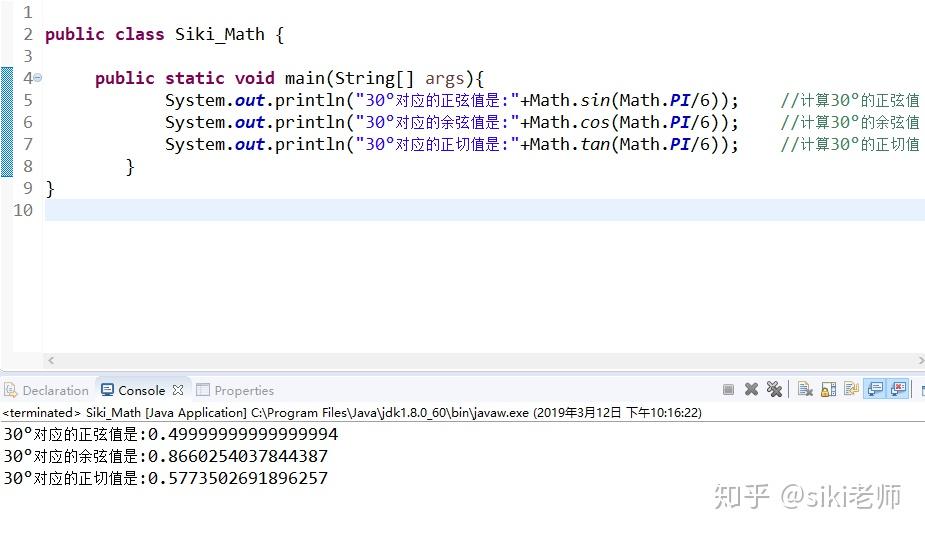Click the closing brace on line 9
This screenshot has width=925, height=535.
(50, 189)
